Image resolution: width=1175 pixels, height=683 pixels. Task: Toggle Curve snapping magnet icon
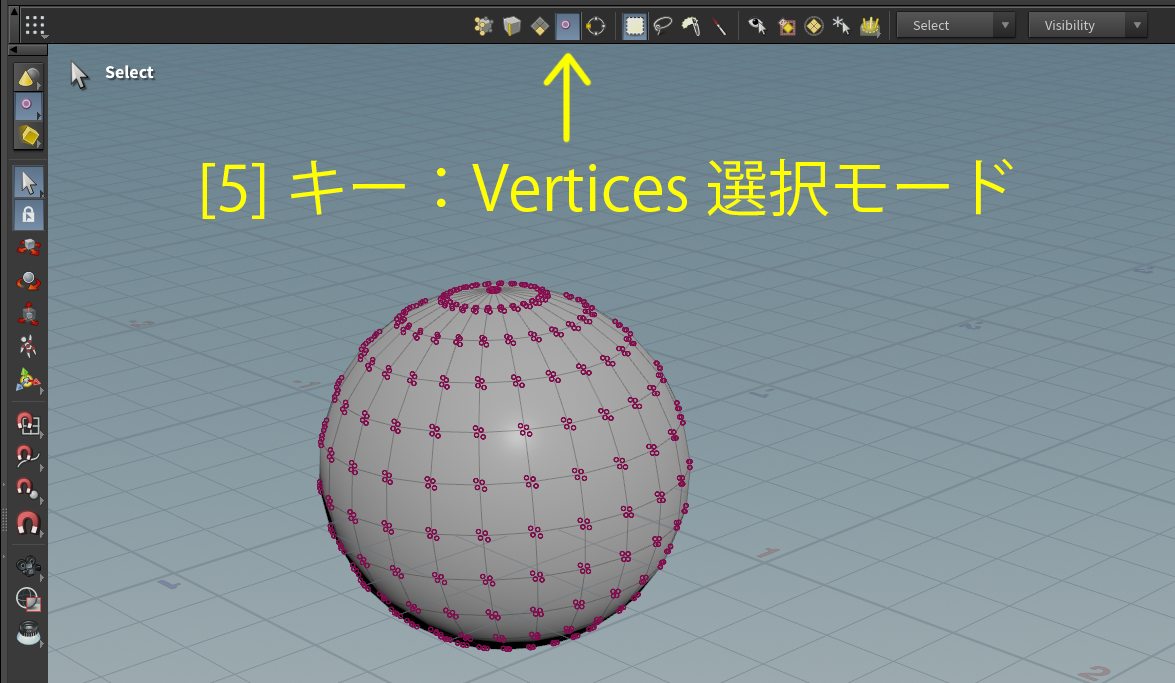tap(28, 457)
